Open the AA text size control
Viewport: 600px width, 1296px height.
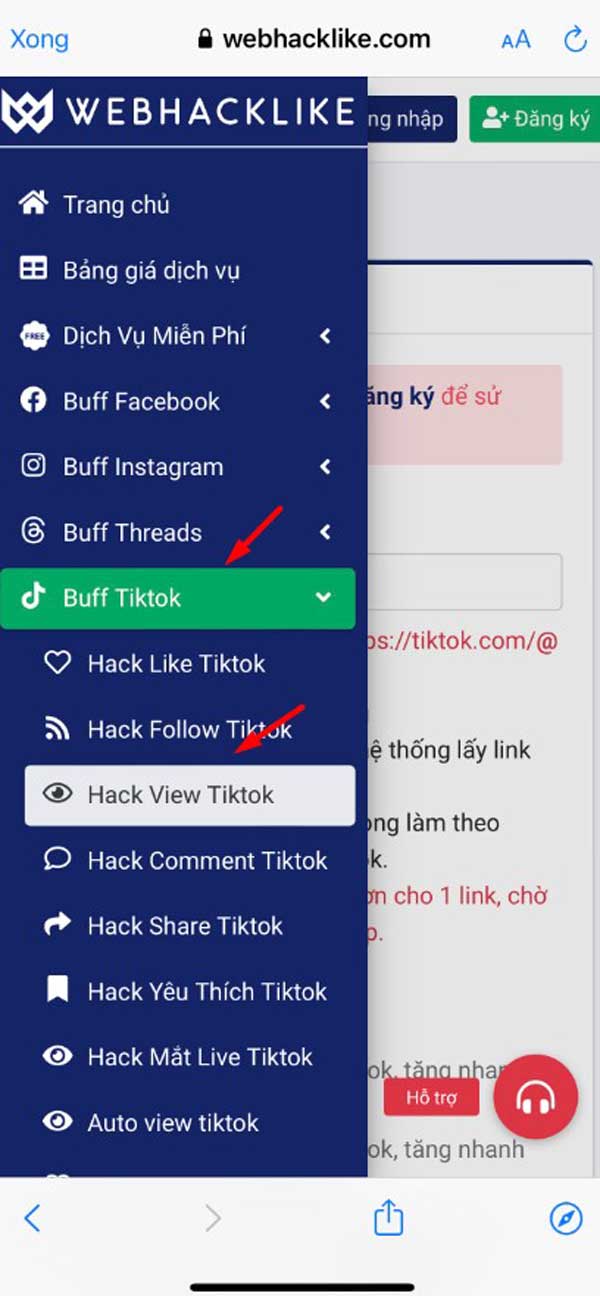(516, 40)
